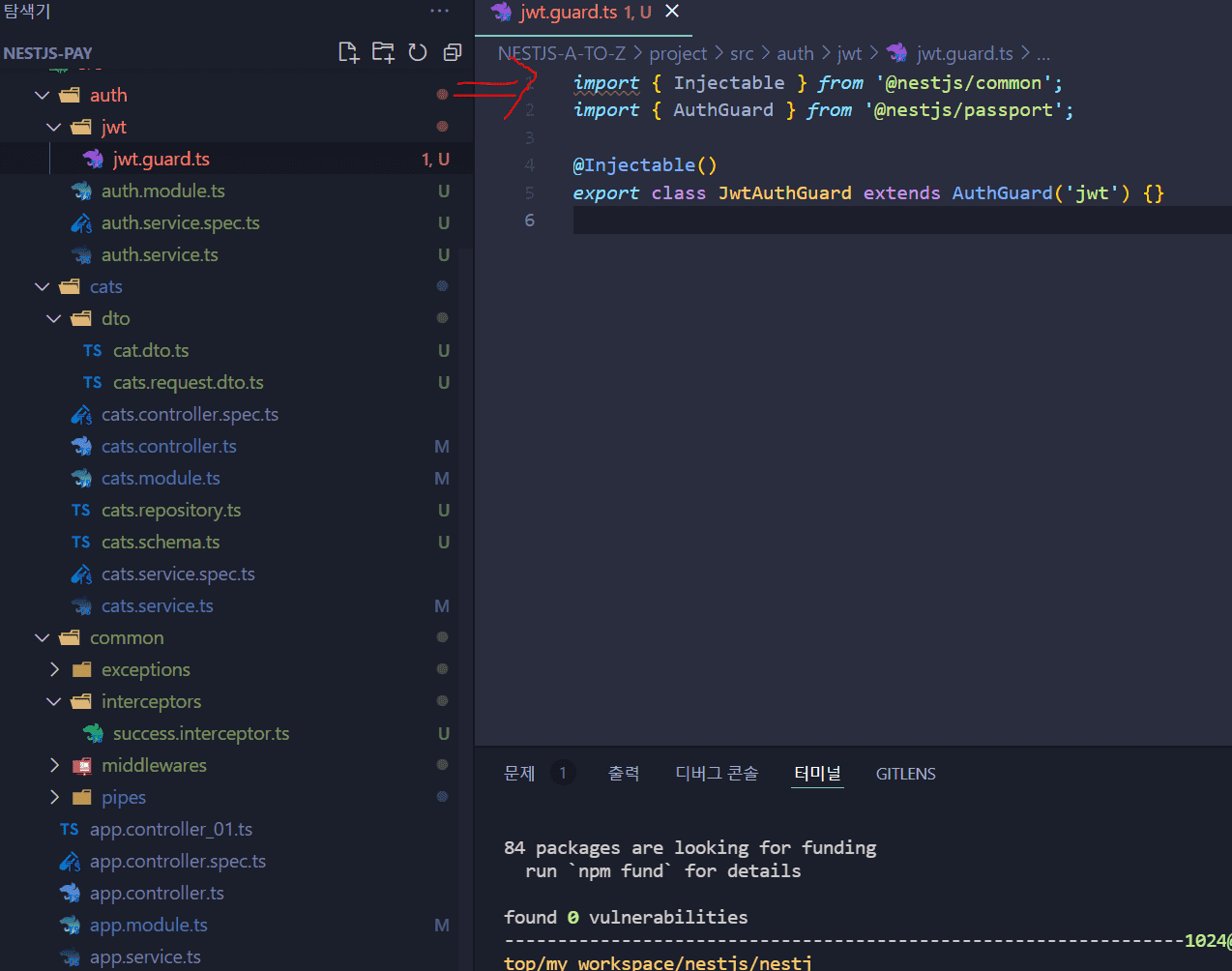
Task: Click @Injectable() decorator on line 4
Action: [645, 165]
